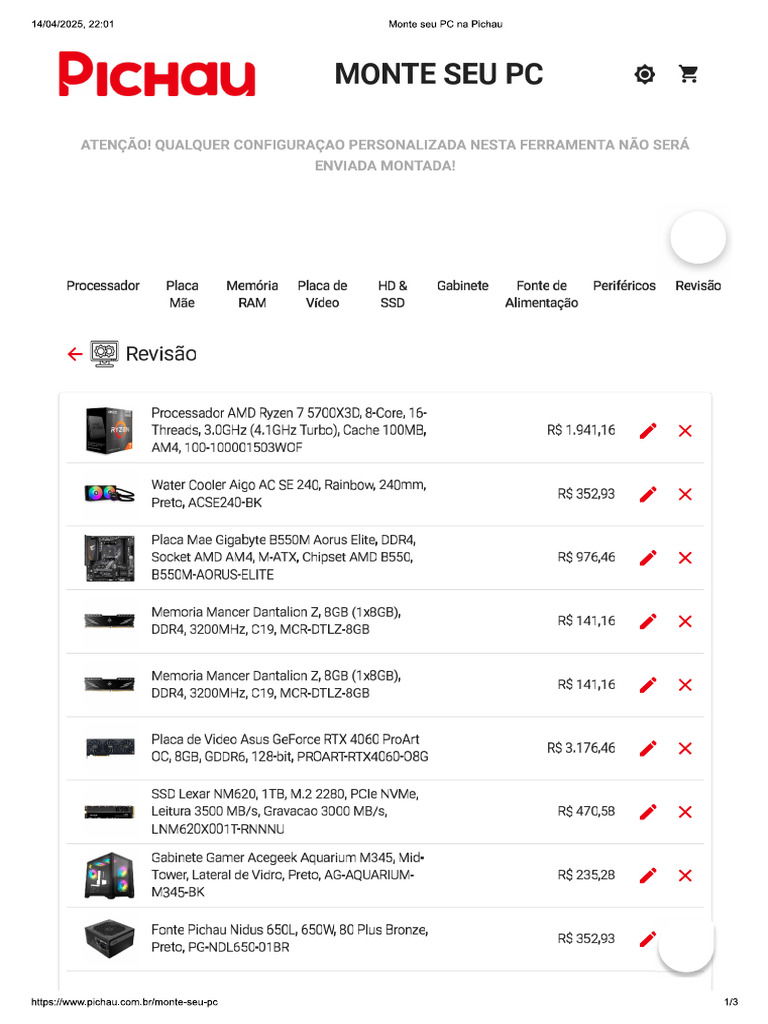768x1024 pixels.
Task: Edit the Ryzen 7 5700X3D processor item
Action: (648, 431)
